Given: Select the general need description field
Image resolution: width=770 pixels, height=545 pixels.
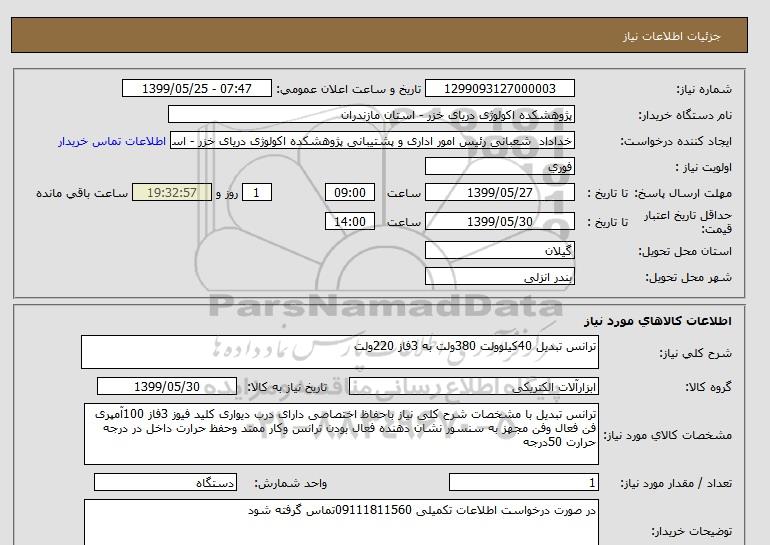Looking at the screenshot, I should click(340, 351).
